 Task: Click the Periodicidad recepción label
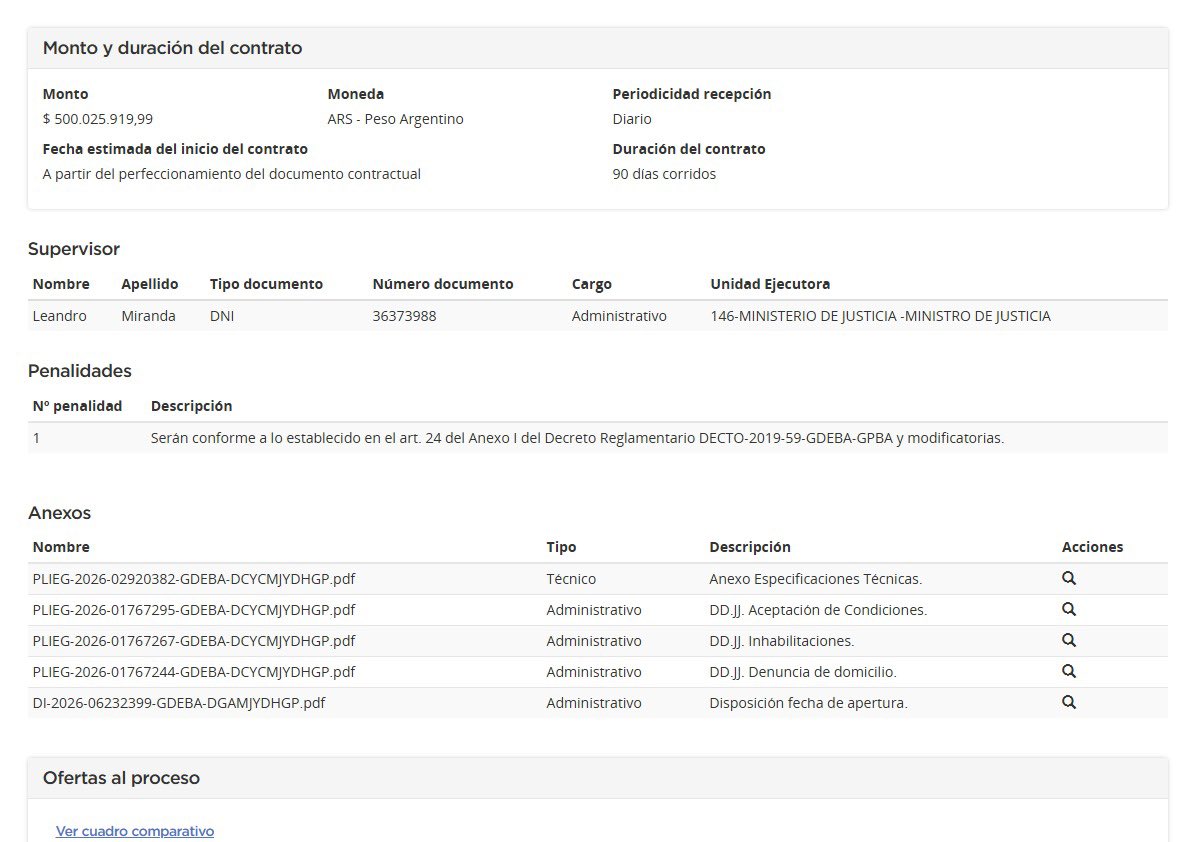point(692,94)
